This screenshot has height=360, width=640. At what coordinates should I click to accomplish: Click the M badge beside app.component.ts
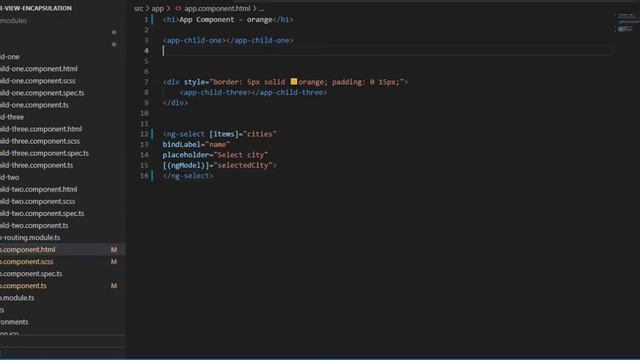[x=114, y=286]
